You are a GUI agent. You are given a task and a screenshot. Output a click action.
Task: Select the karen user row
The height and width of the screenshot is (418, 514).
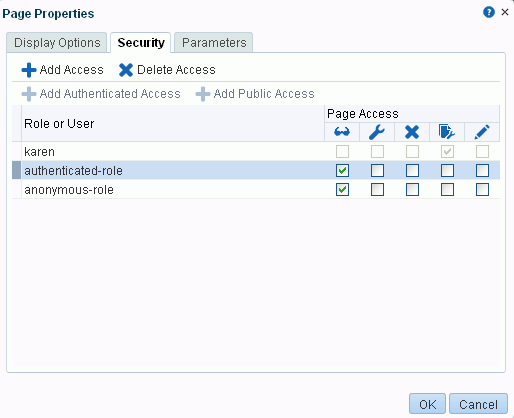(256, 152)
